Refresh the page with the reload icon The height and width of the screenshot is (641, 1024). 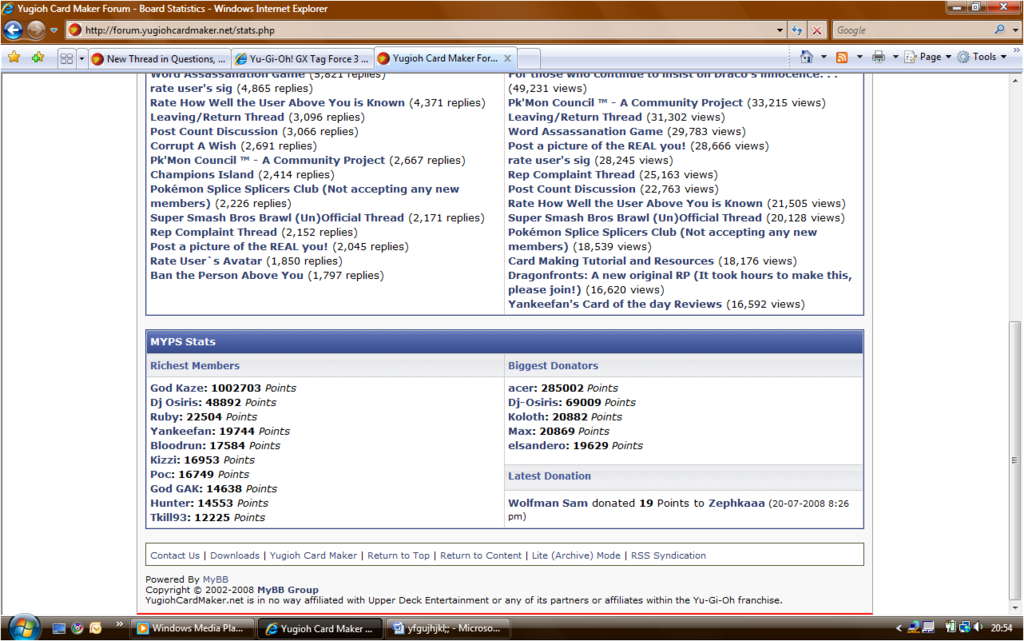(x=797, y=31)
